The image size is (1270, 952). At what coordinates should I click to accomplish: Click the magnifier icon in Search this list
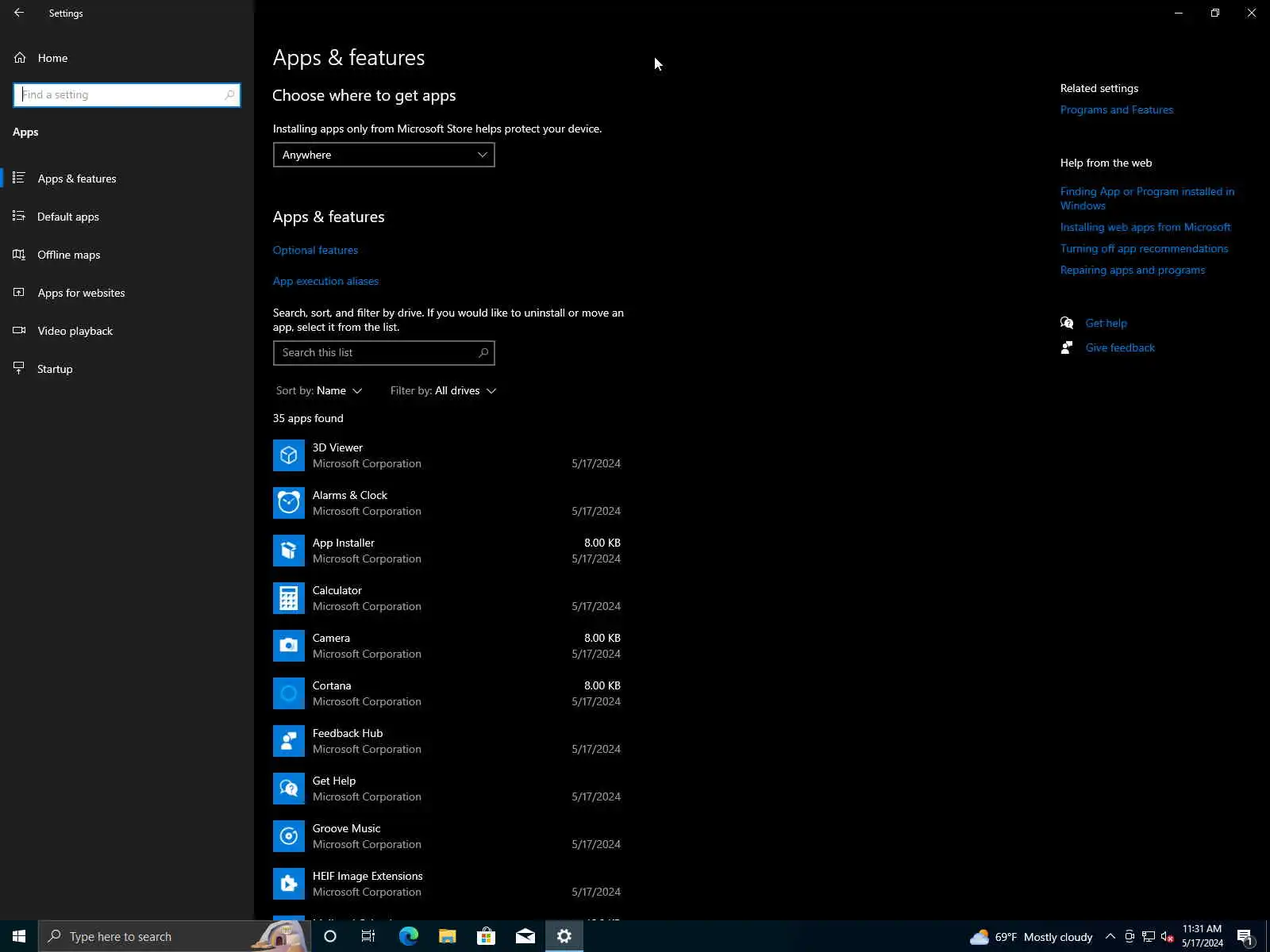483,353
